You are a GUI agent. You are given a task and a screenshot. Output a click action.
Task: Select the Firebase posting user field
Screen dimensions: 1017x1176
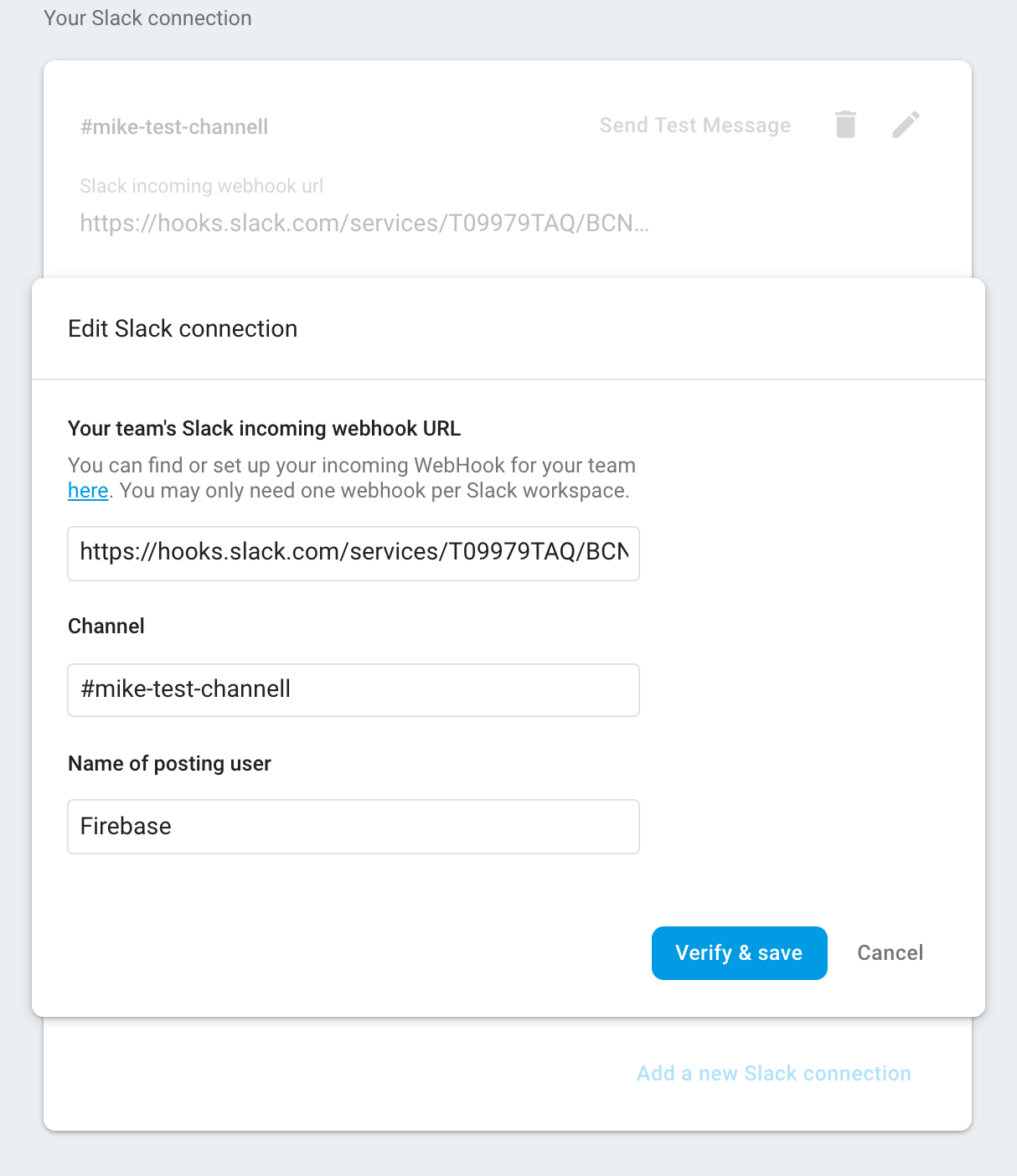353,826
